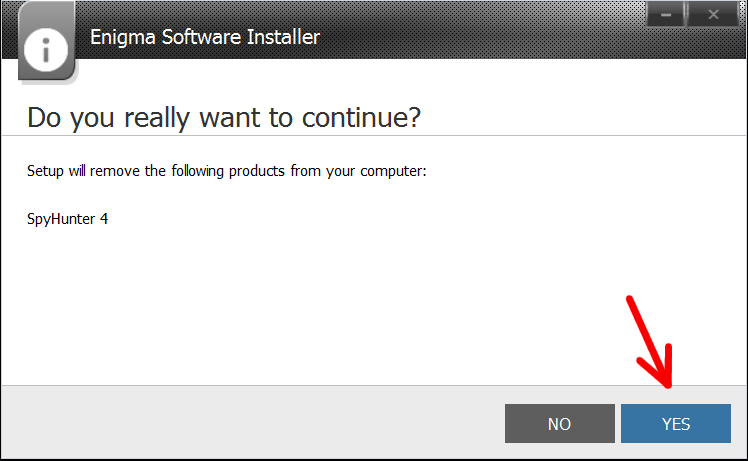Click the SpyHunter 4 product name
748x461 pixels.
tap(67, 219)
